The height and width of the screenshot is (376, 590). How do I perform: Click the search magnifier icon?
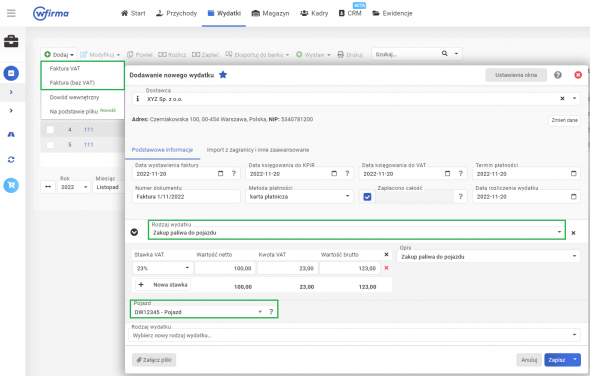pyautogui.click(x=444, y=54)
